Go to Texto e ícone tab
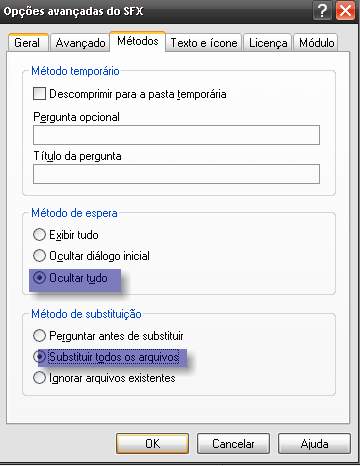 click(204, 43)
